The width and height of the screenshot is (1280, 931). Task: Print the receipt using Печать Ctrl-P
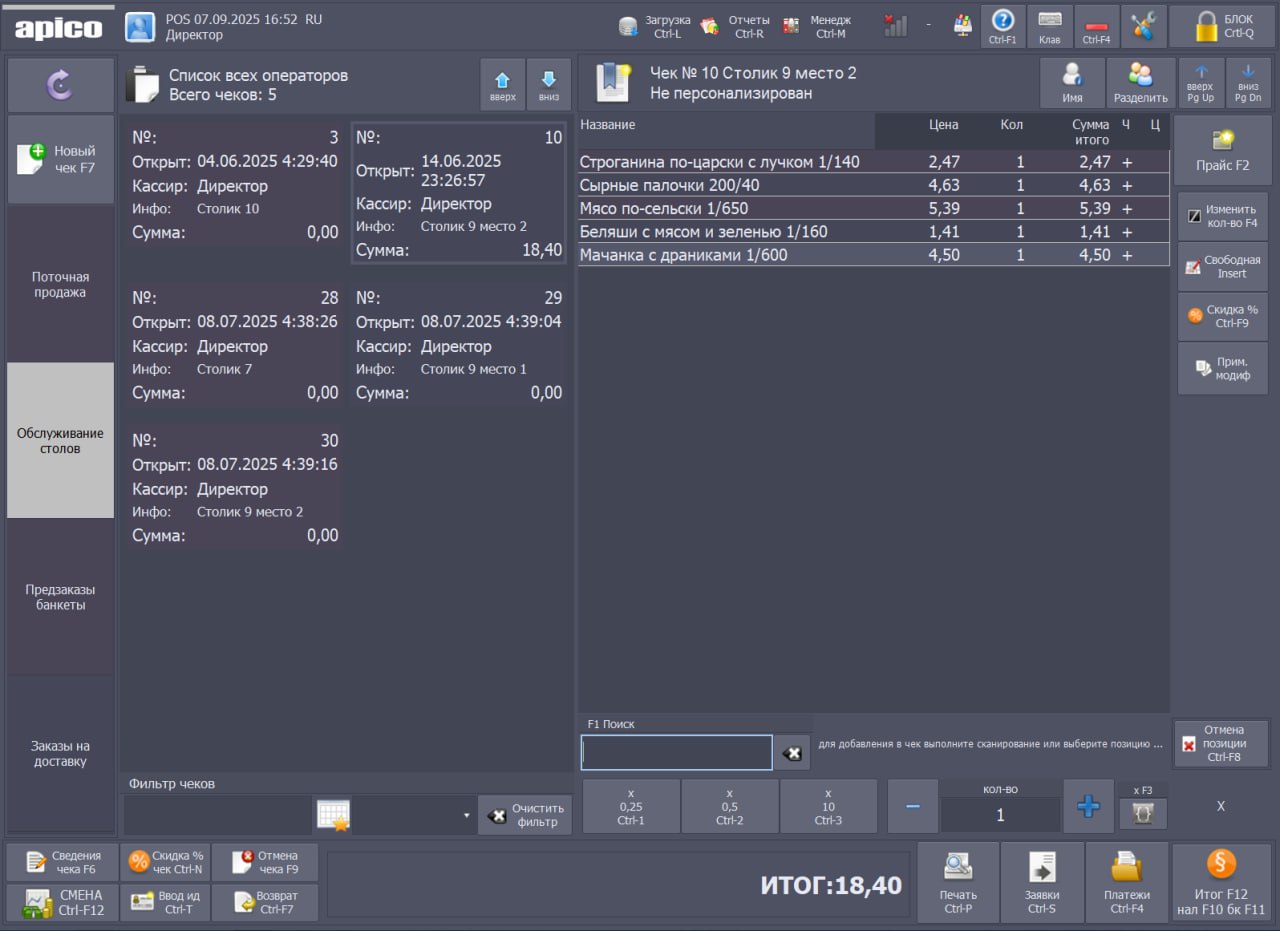(957, 881)
